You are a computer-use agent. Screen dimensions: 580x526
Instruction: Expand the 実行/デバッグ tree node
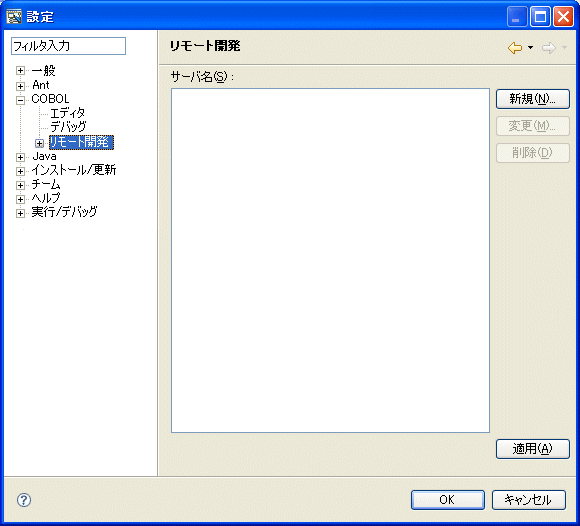[21, 213]
